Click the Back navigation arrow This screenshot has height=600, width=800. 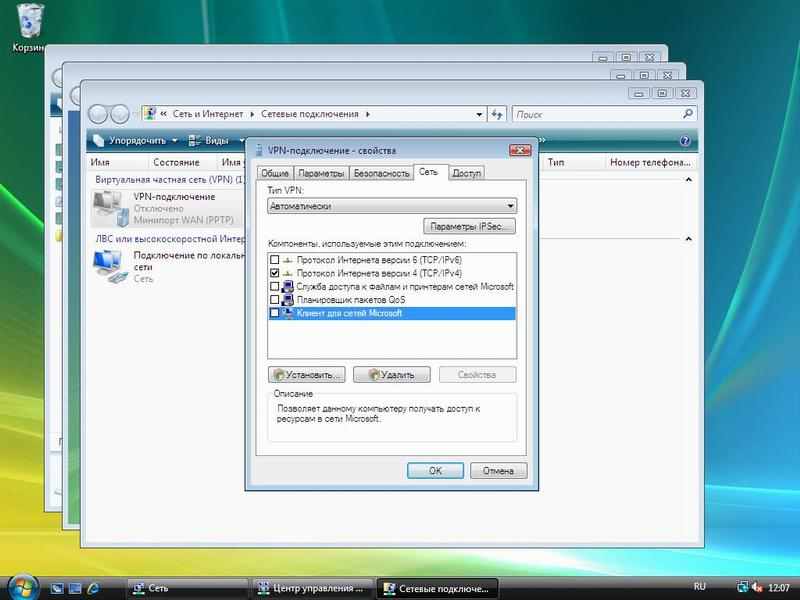click(x=98, y=114)
